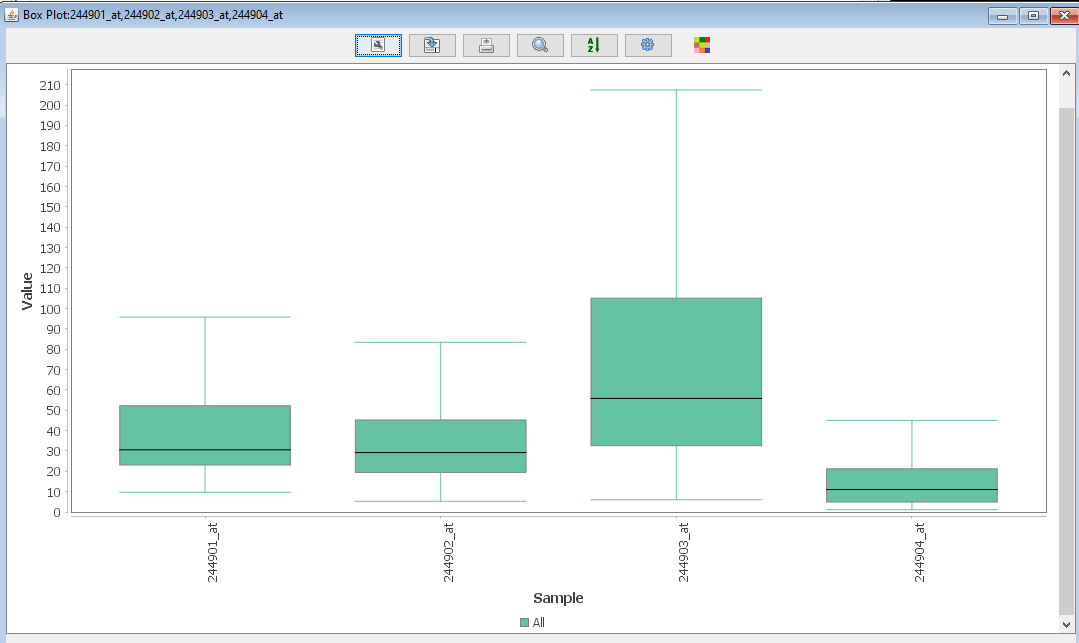Click the 'Sample' x-axis title
This screenshot has width=1079, height=643.
click(x=558, y=598)
